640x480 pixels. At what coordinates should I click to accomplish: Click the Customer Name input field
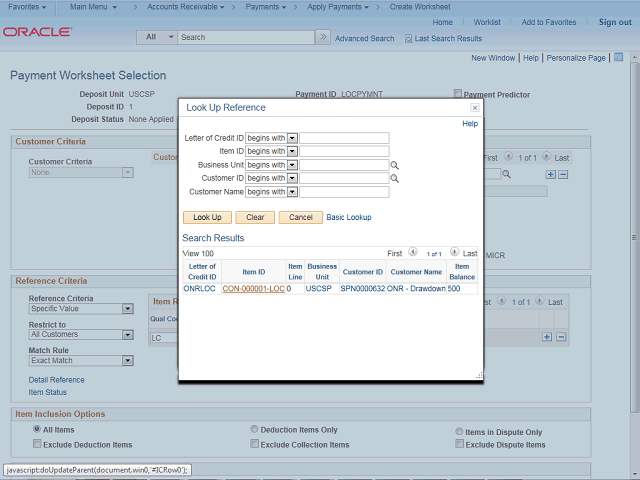344,191
